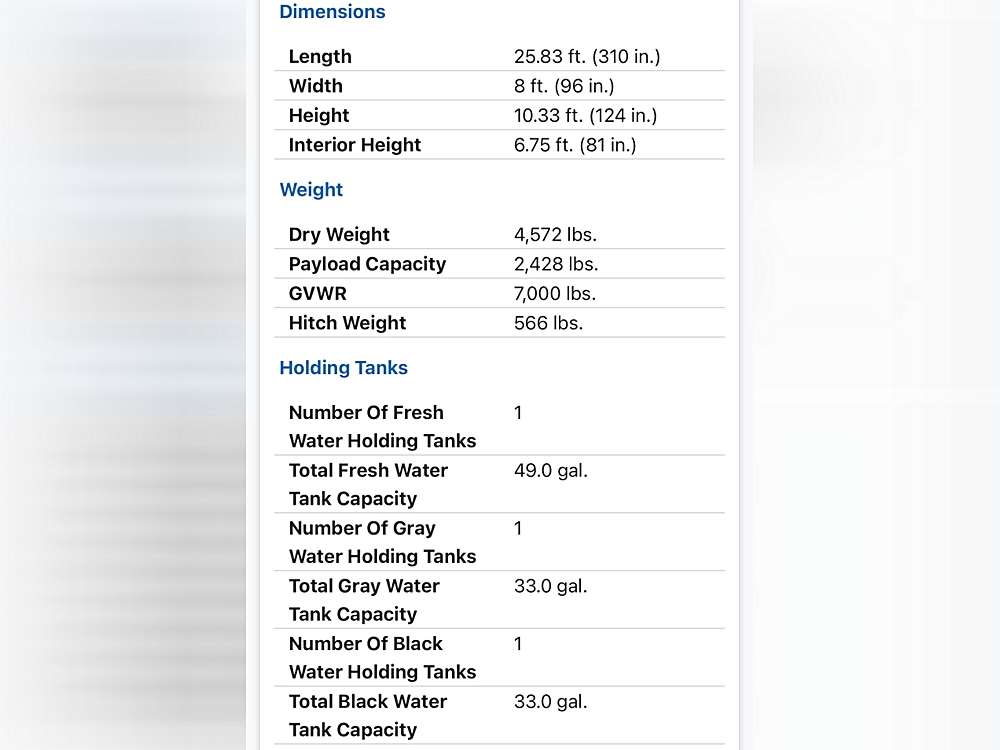Select the Payload Capacity label
Image resolution: width=1000 pixels, height=750 pixels.
click(367, 264)
